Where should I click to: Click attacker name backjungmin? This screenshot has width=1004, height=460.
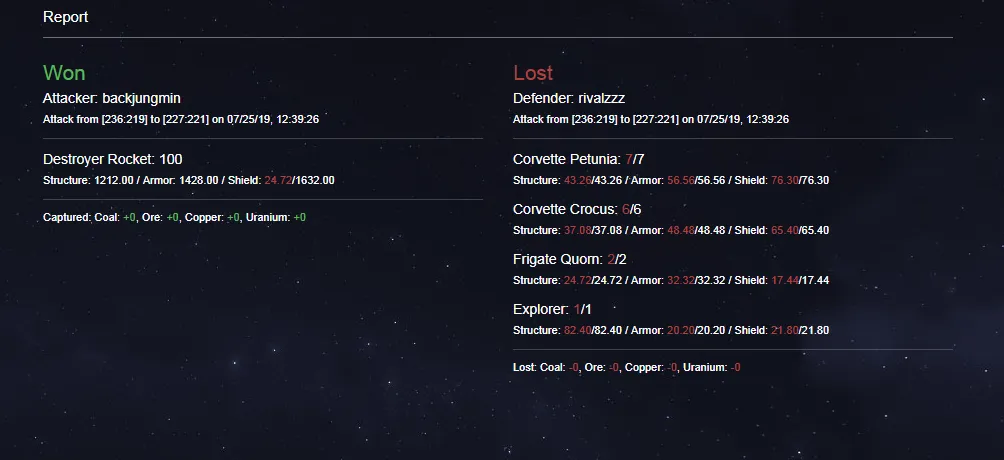[x=142, y=99]
